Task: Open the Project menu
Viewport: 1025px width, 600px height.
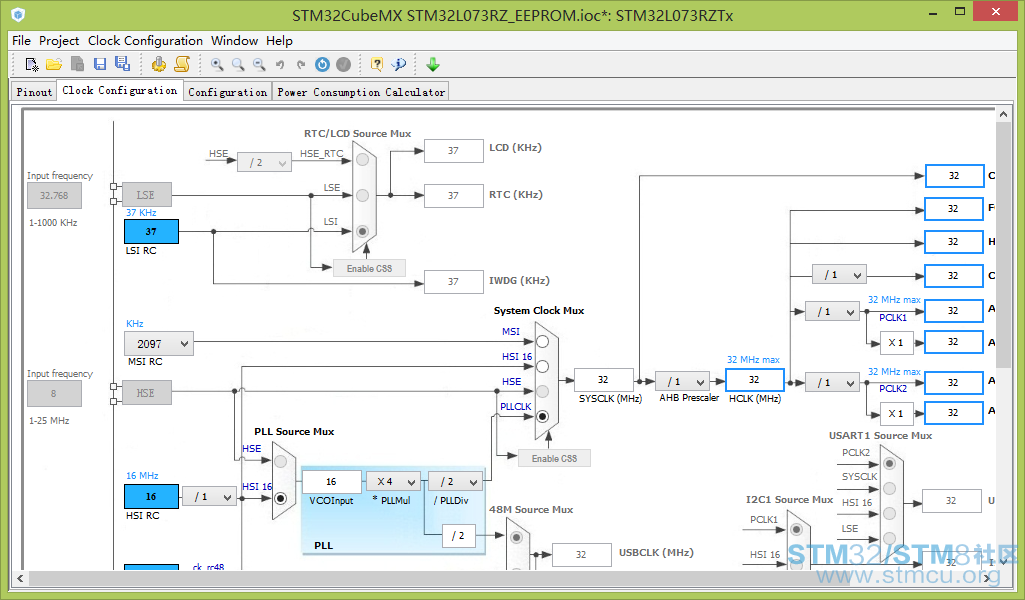Action: (x=59, y=41)
